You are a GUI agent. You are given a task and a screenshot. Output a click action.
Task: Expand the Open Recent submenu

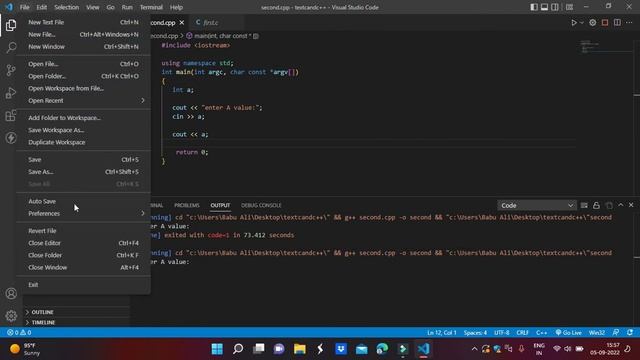pyautogui.click(x=84, y=100)
